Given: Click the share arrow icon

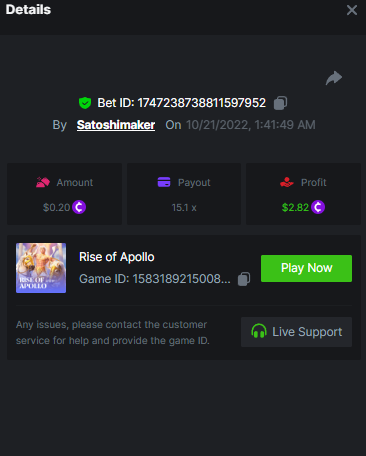Looking at the screenshot, I should point(334,78).
